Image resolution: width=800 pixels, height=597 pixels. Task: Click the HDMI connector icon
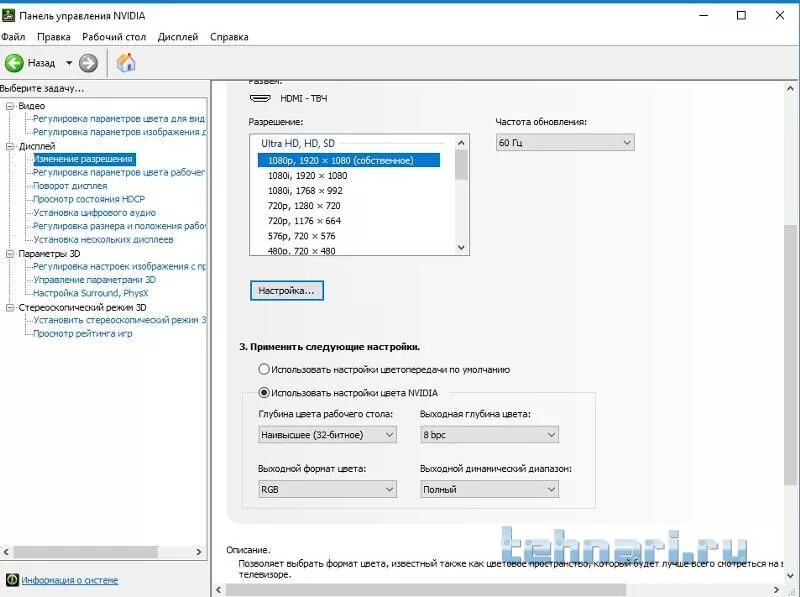260,98
